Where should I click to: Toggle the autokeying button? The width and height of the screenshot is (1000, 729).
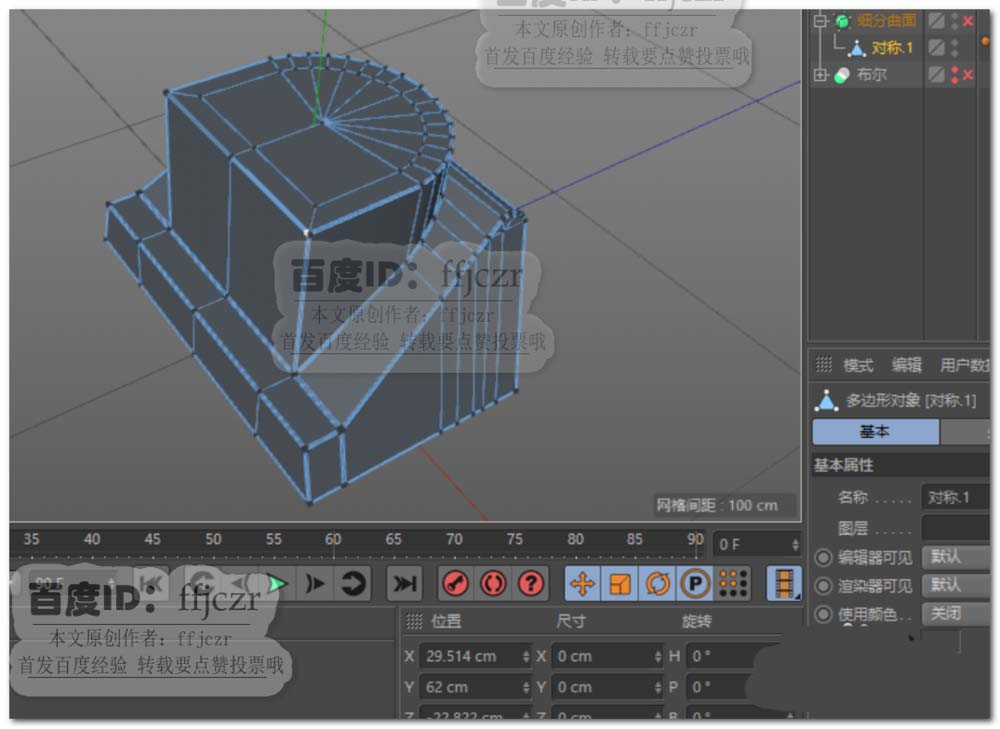[x=493, y=583]
